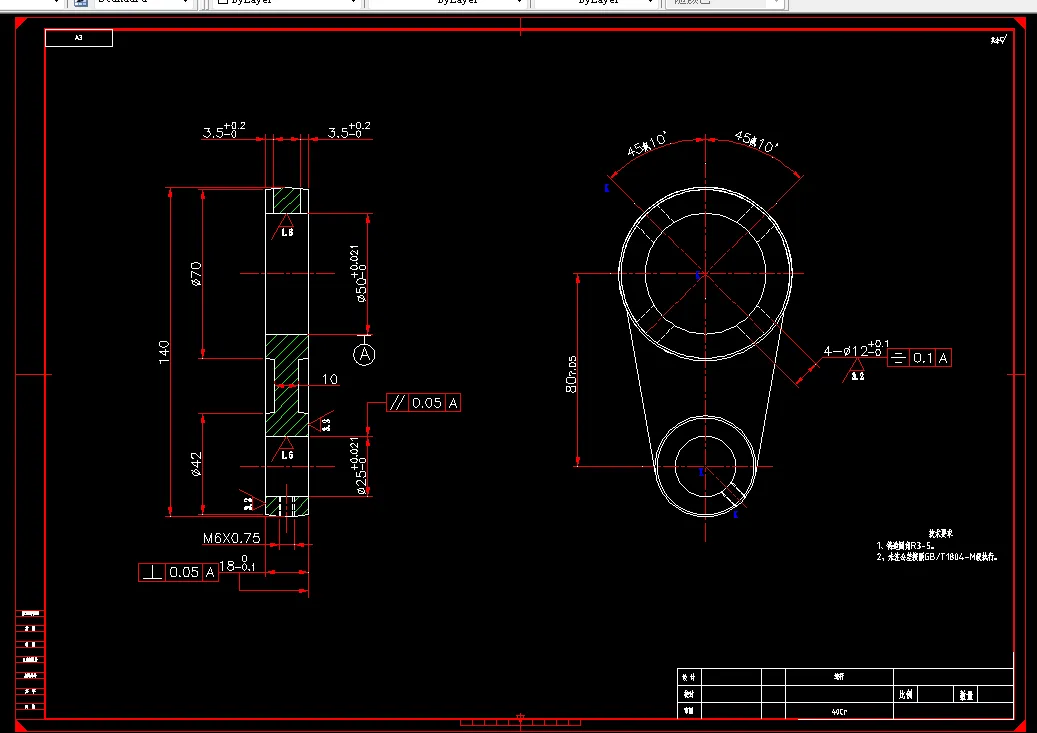Select the parallelism 0.05 A tolerance frame

pyautogui.click(x=423, y=402)
